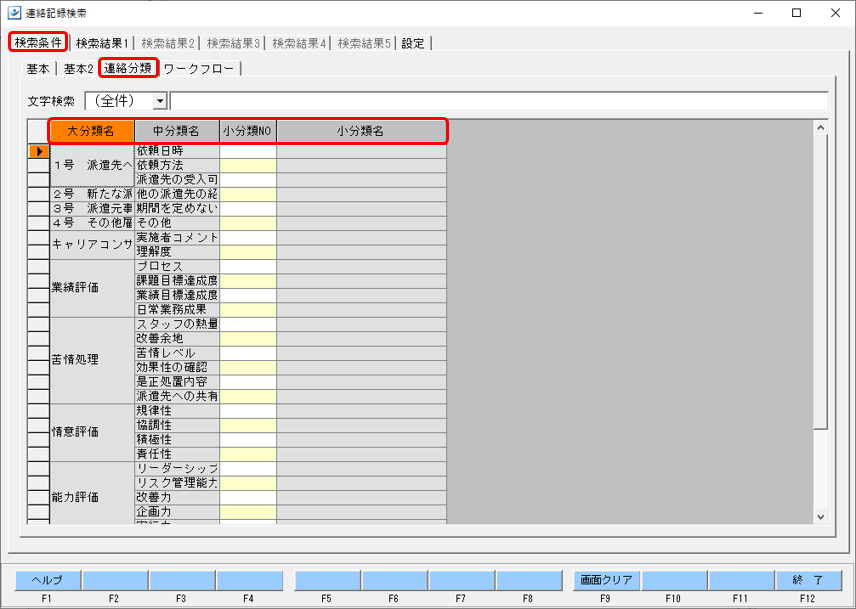Click 小分類NO cell in 理解度 row

point(248,252)
